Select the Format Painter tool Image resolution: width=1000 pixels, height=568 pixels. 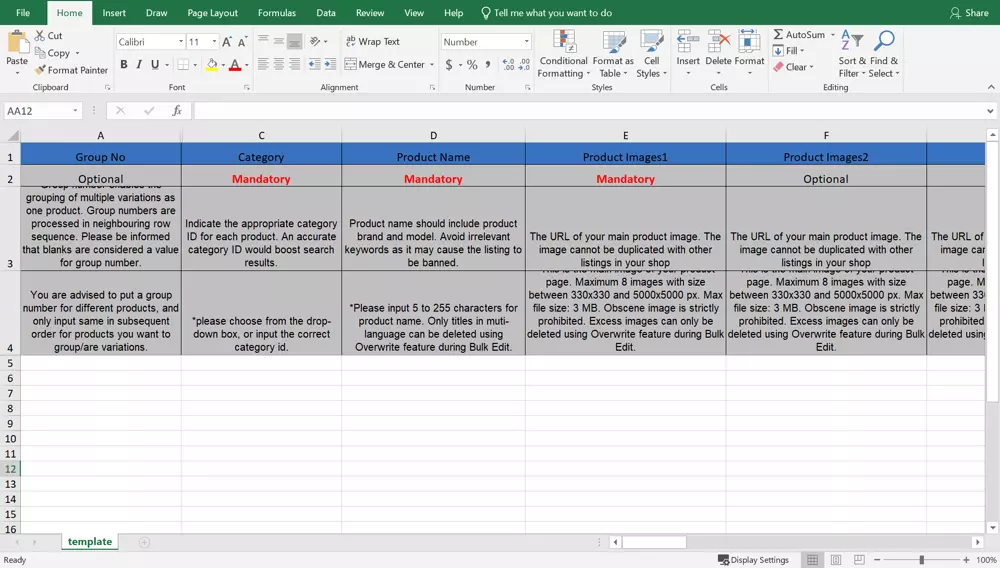71,70
